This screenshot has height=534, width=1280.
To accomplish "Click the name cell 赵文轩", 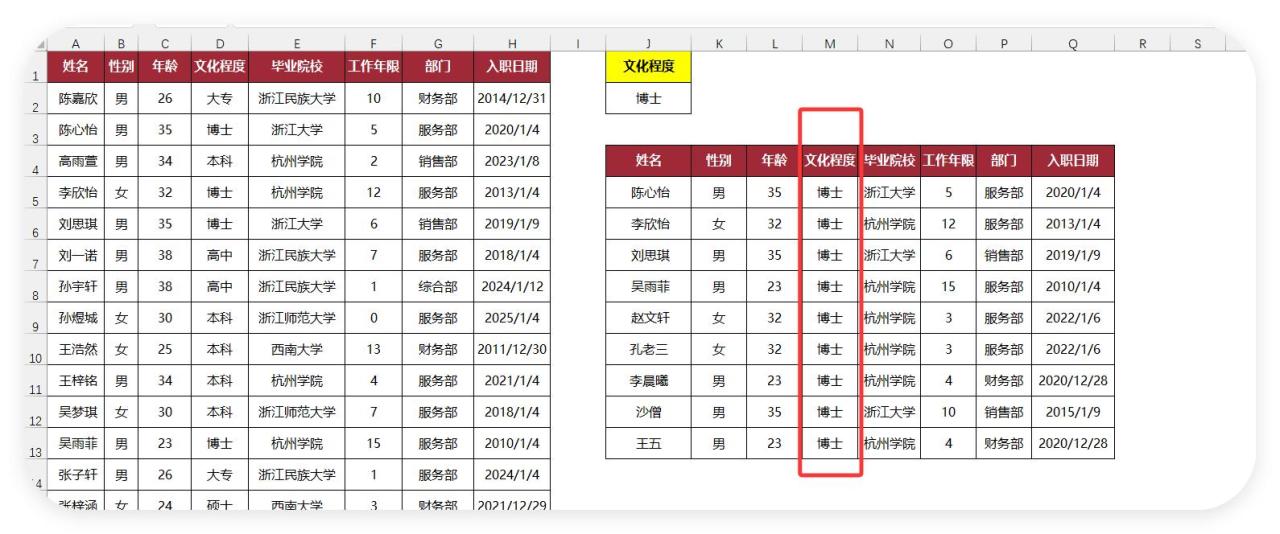I will 648,318.
